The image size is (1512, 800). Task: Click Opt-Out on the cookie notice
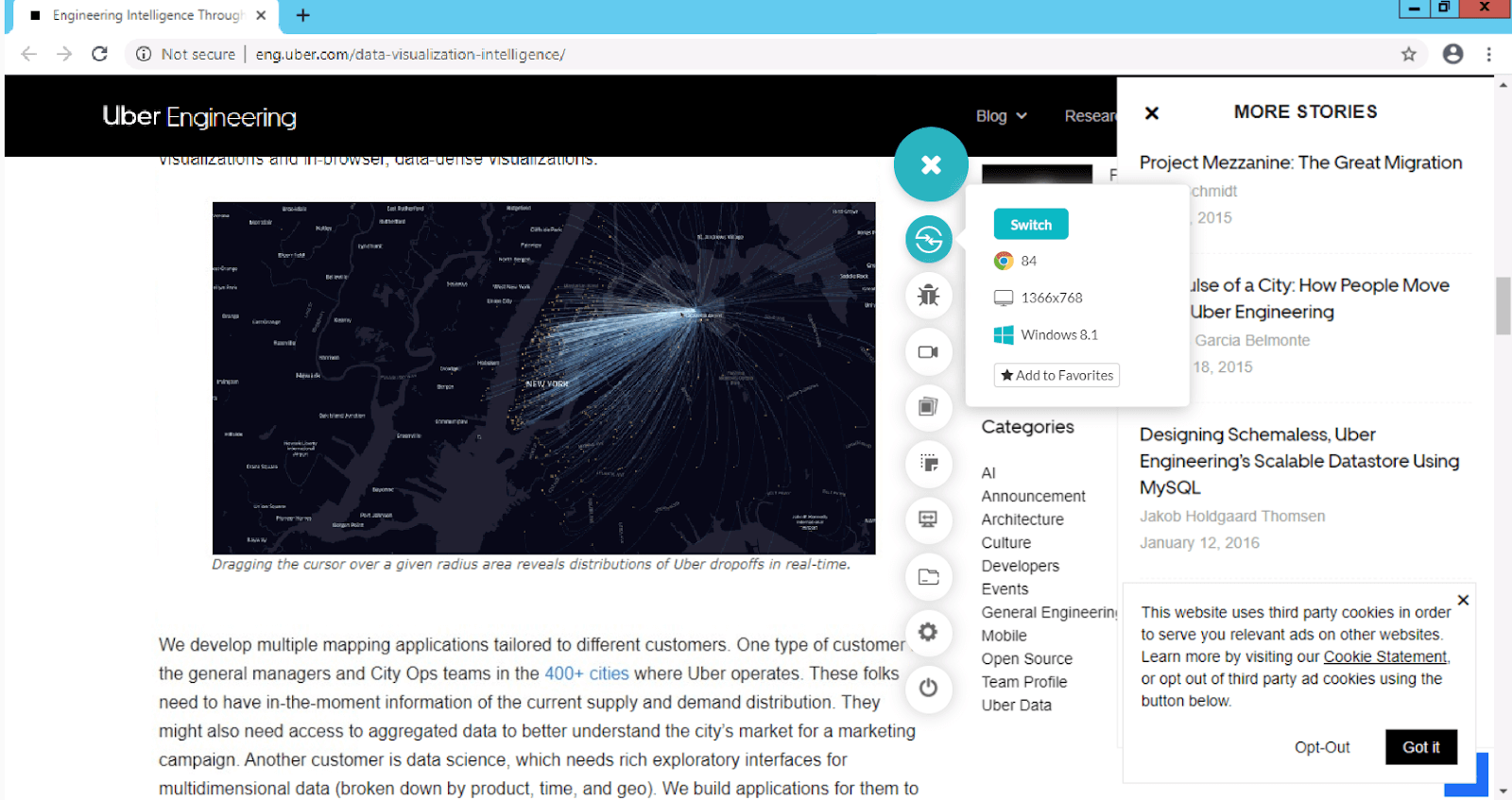coord(1322,747)
